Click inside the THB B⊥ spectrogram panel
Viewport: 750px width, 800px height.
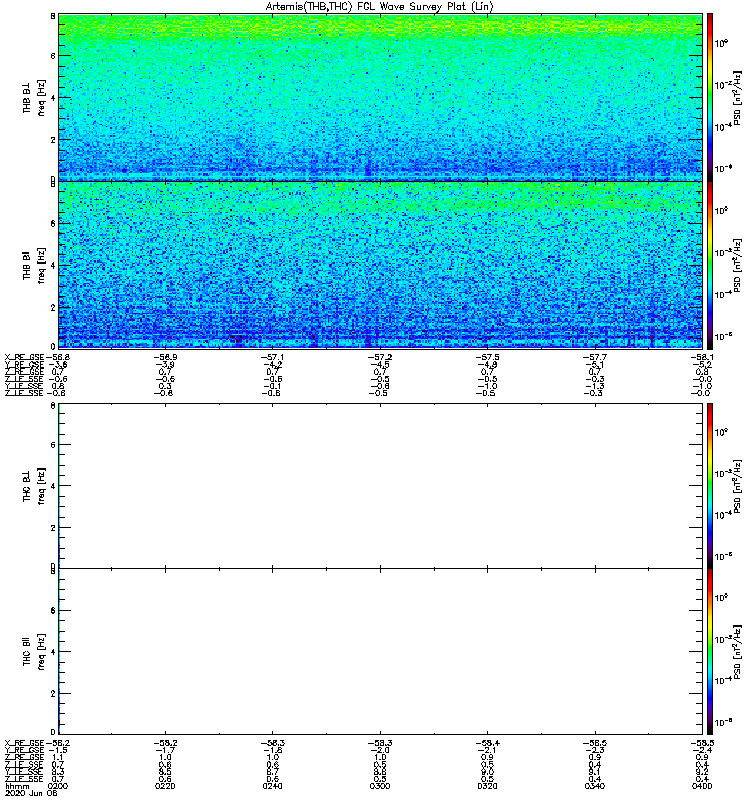pyautogui.click(x=380, y=97)
